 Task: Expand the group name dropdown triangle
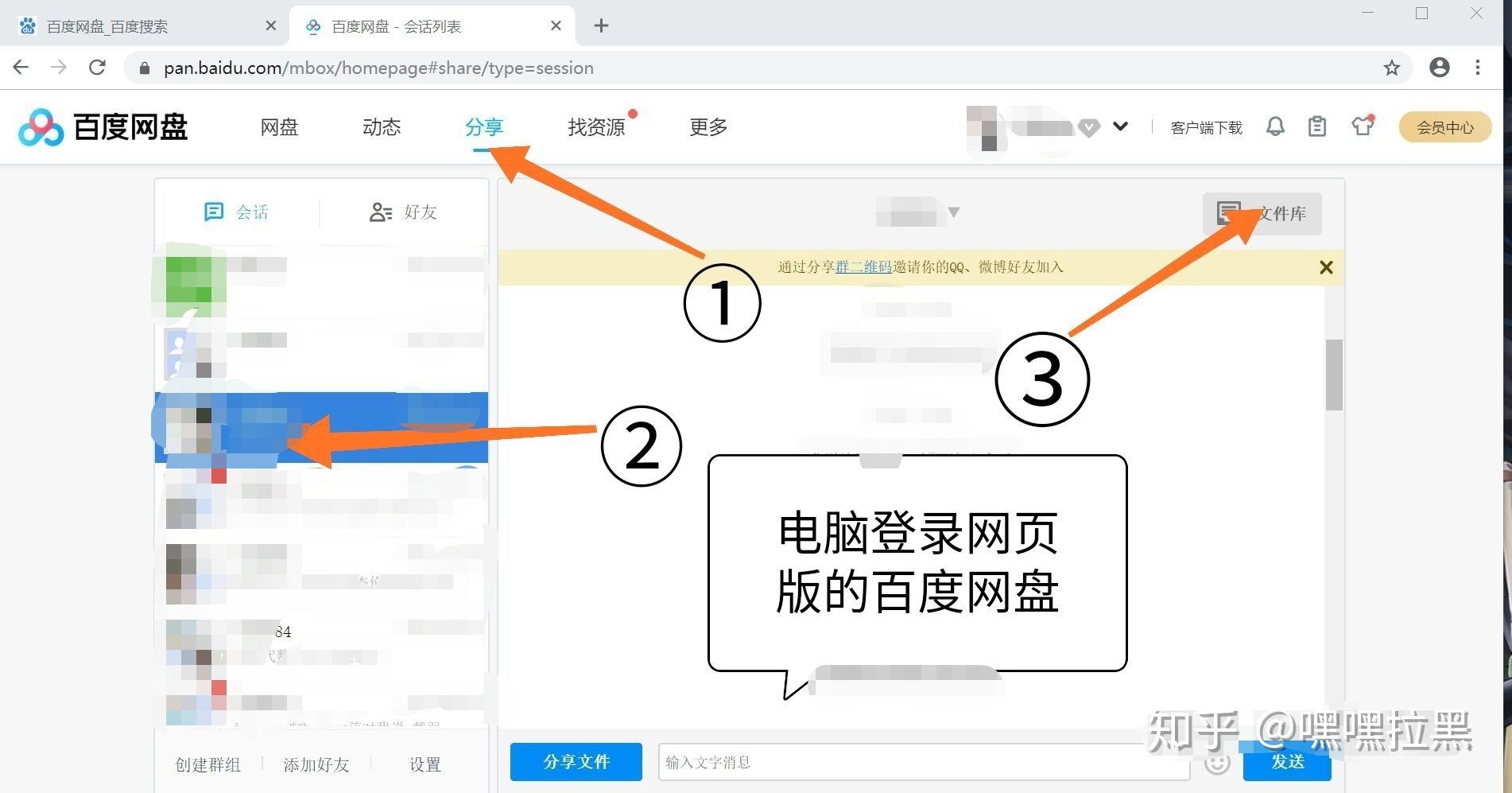[x=954, y=212]
